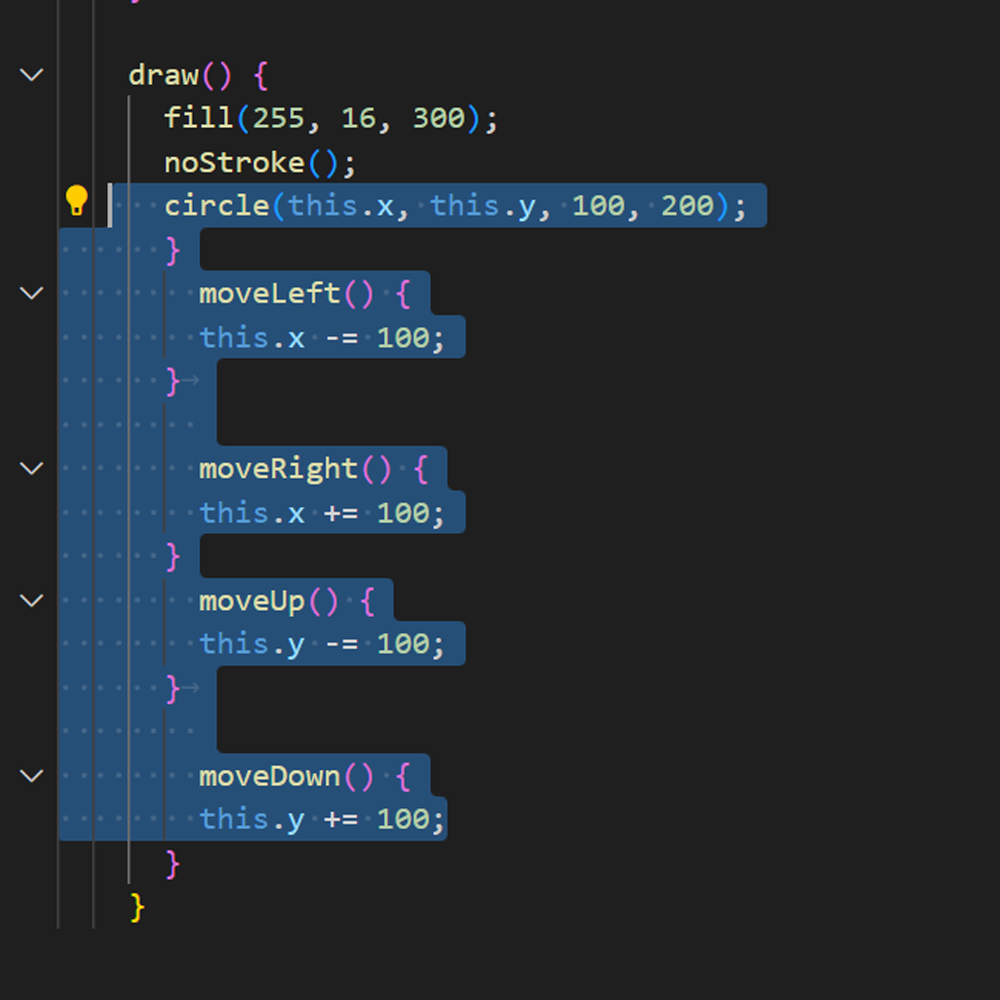Collapse the draw() function fold chevron
The height and width of the screenshot is (1000, 1000).
click(31, 74)
